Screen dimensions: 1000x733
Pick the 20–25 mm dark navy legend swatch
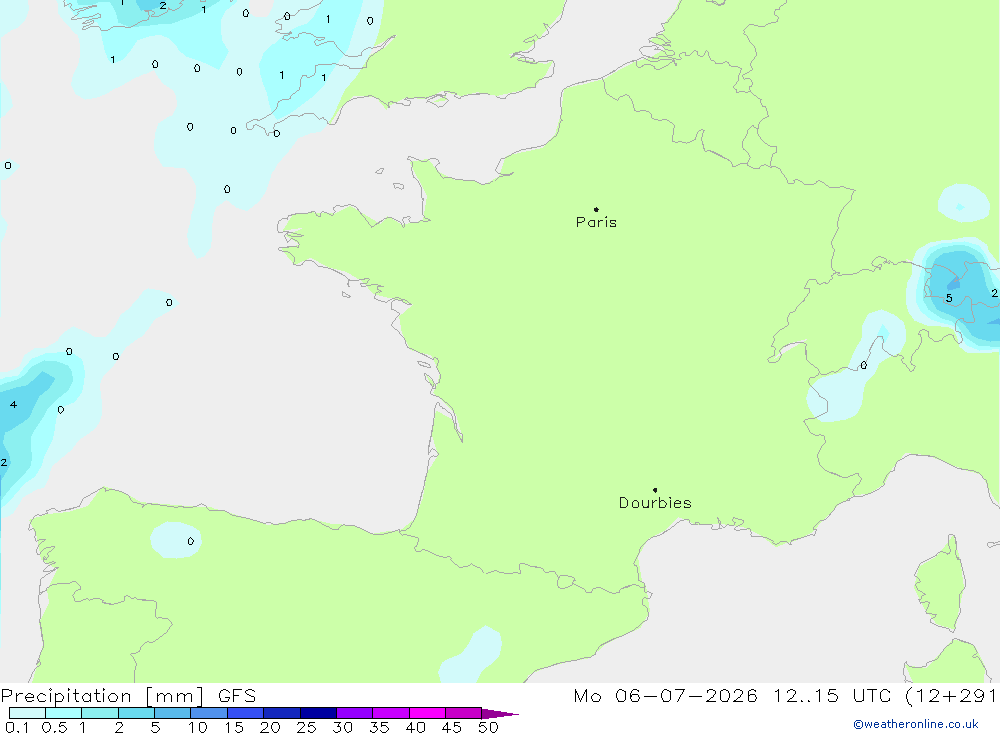point(281,713)
